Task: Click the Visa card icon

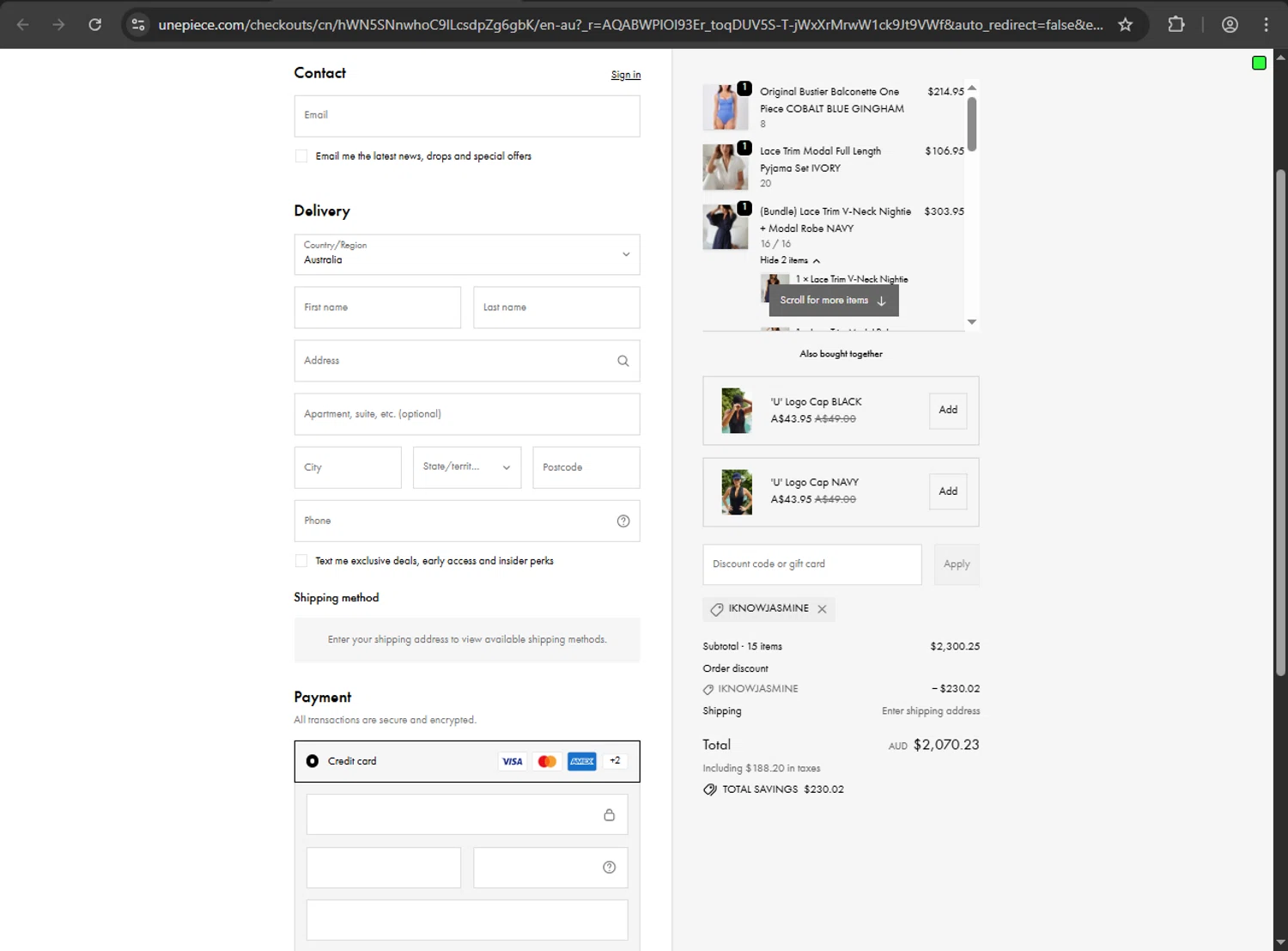Action: (513, 761)
